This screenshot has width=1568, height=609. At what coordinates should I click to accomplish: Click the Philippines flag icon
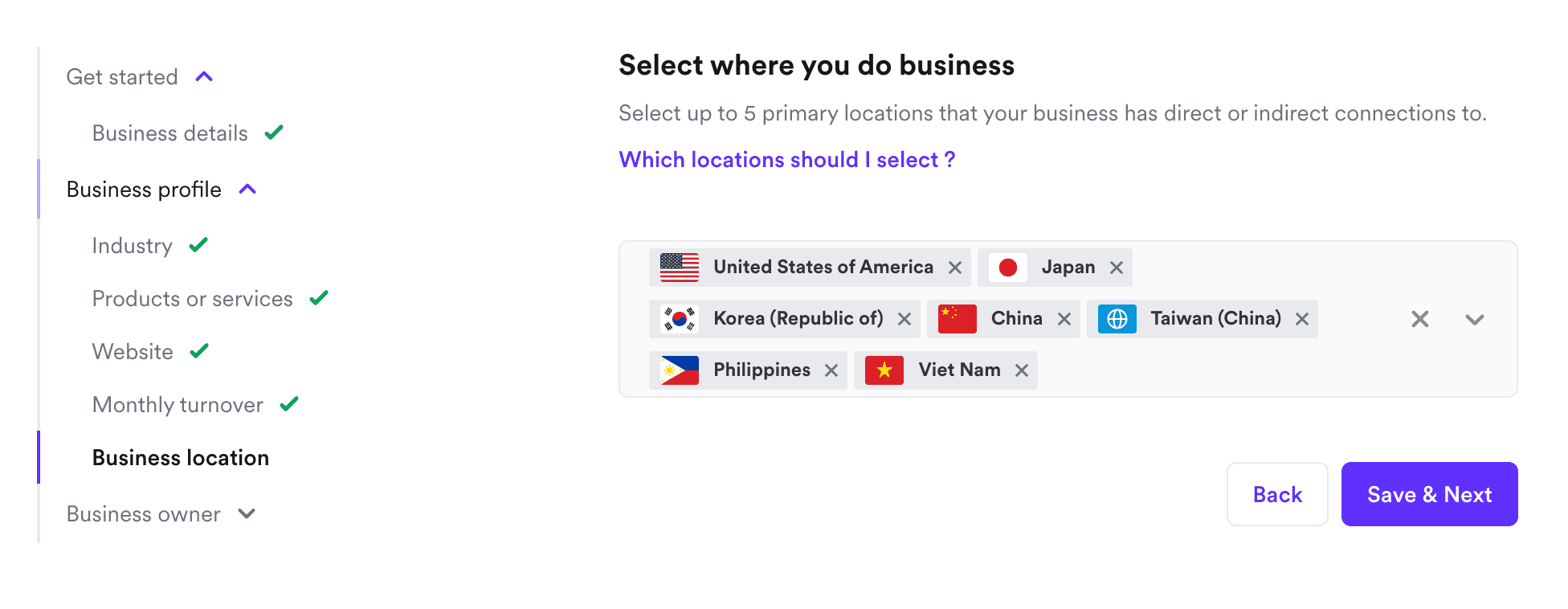coord(680,370)
